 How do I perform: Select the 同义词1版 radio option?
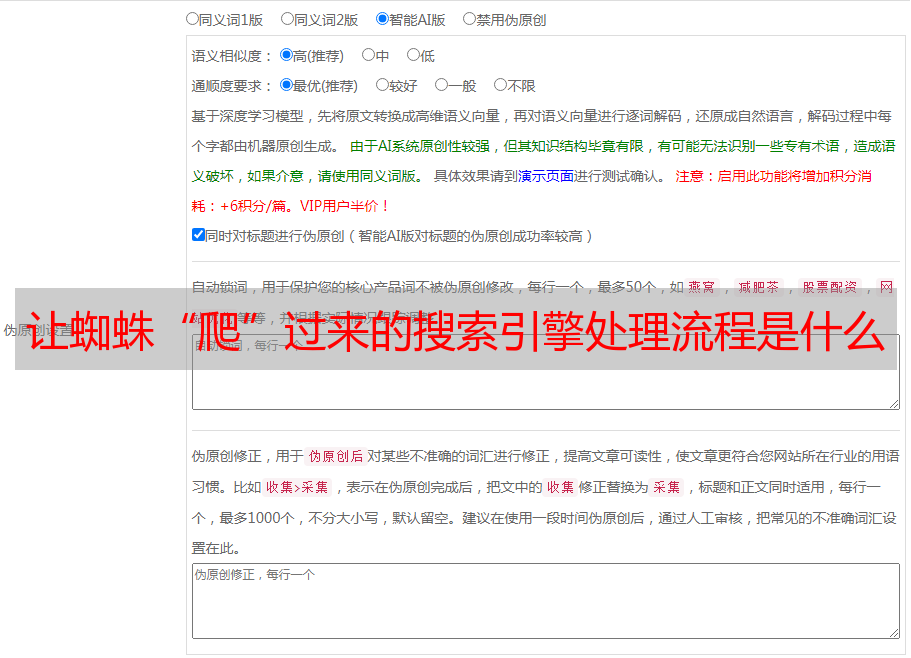tap(192, 19)
